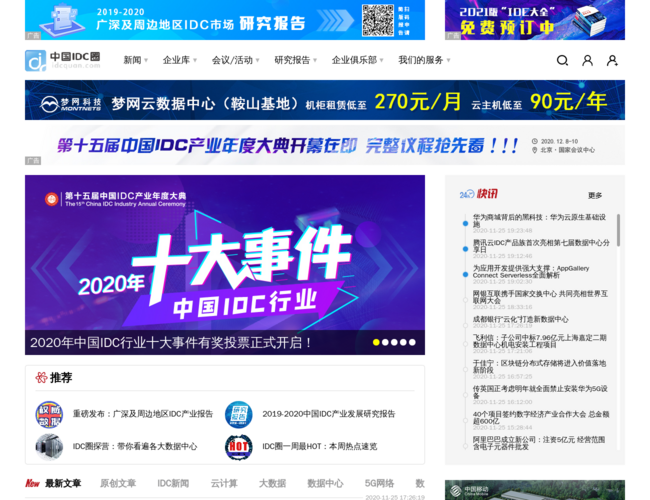Expand the 研究报告 menu dropdown

coord(296,60)
